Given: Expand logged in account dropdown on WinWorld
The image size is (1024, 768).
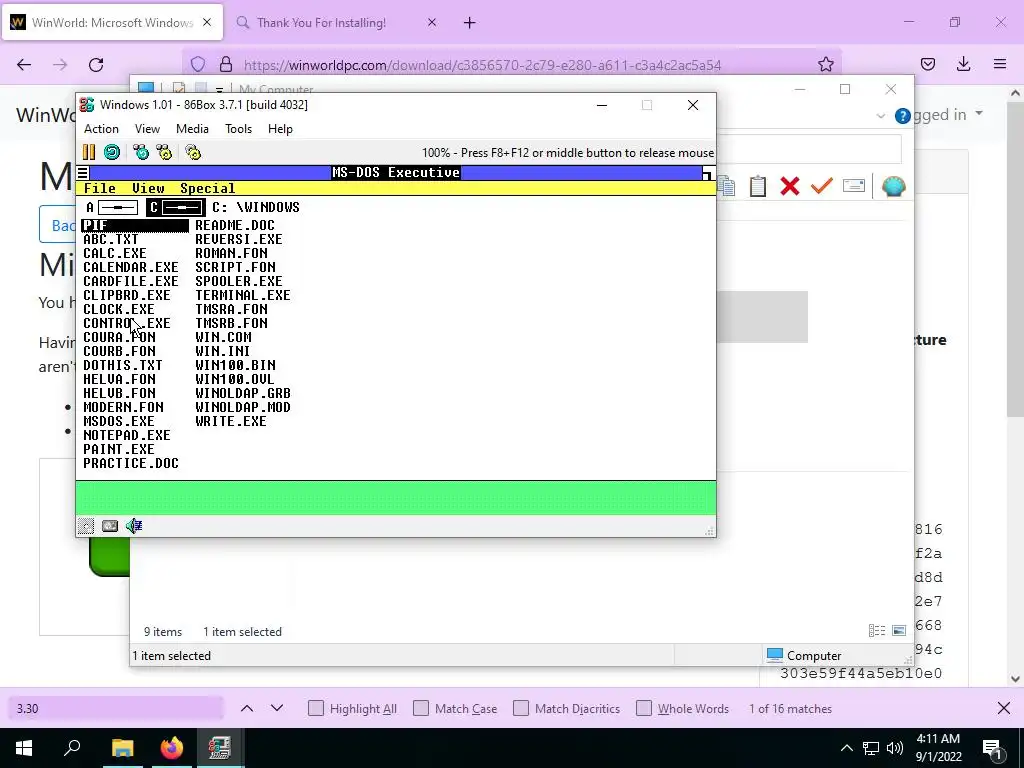Looking at the screenshot, I should (978, 114).
